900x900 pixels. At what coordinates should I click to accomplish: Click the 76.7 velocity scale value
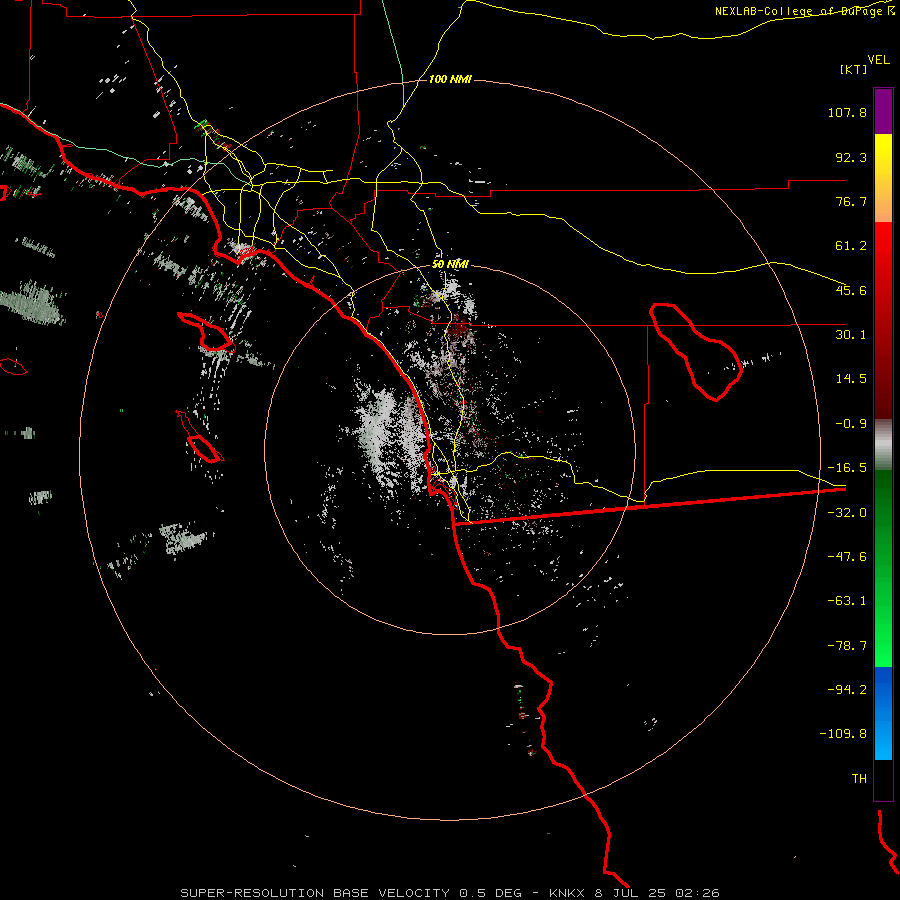click(851, 201)
